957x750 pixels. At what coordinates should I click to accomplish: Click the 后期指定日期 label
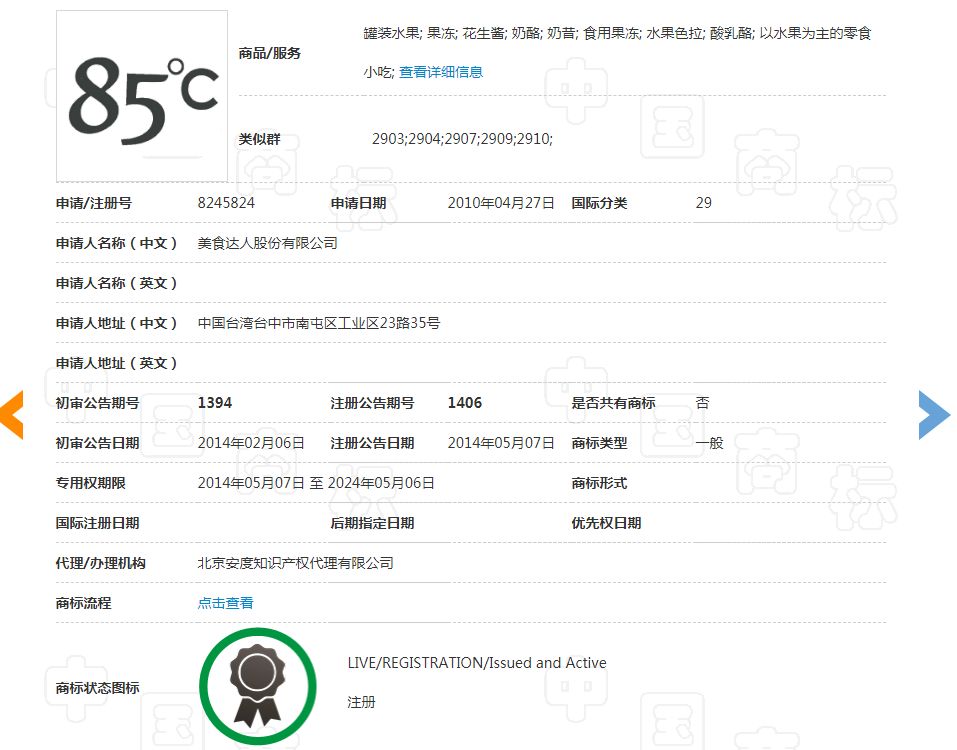point(372,523)
